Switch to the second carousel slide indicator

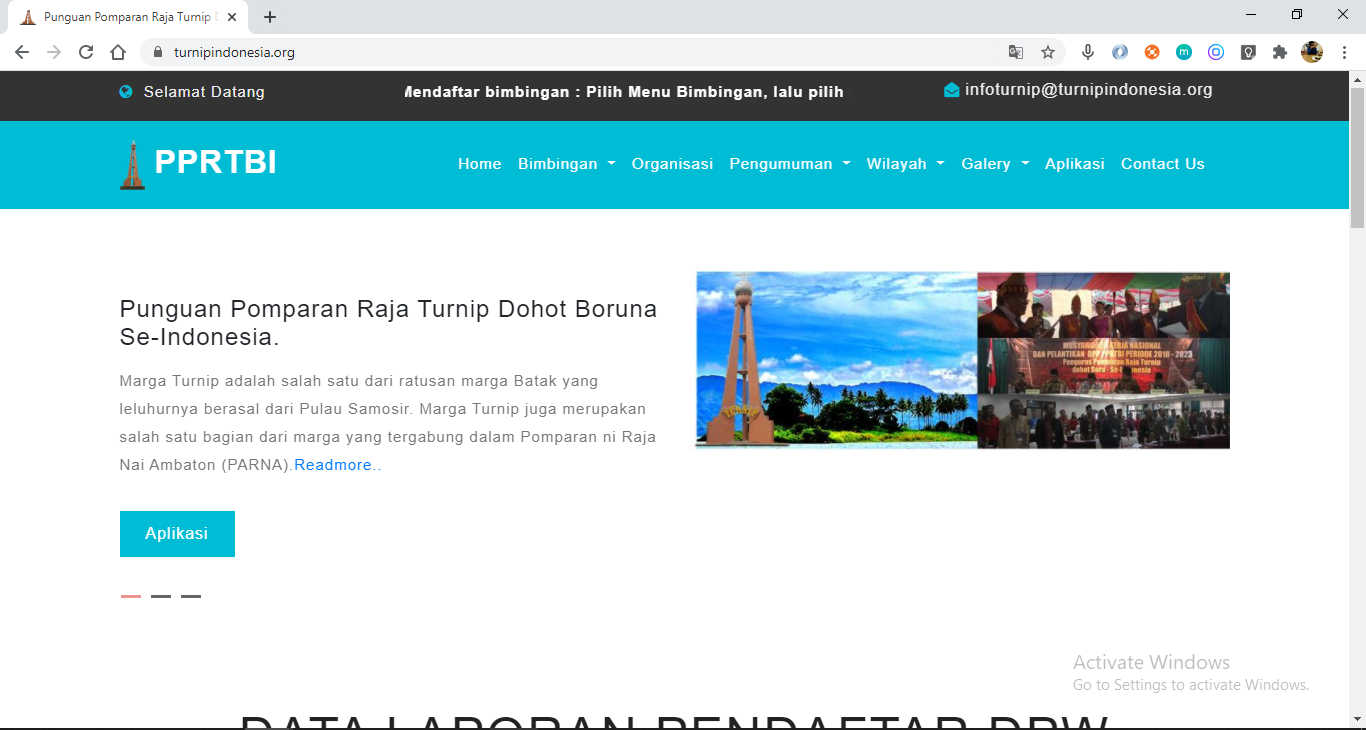click(161, 596)
